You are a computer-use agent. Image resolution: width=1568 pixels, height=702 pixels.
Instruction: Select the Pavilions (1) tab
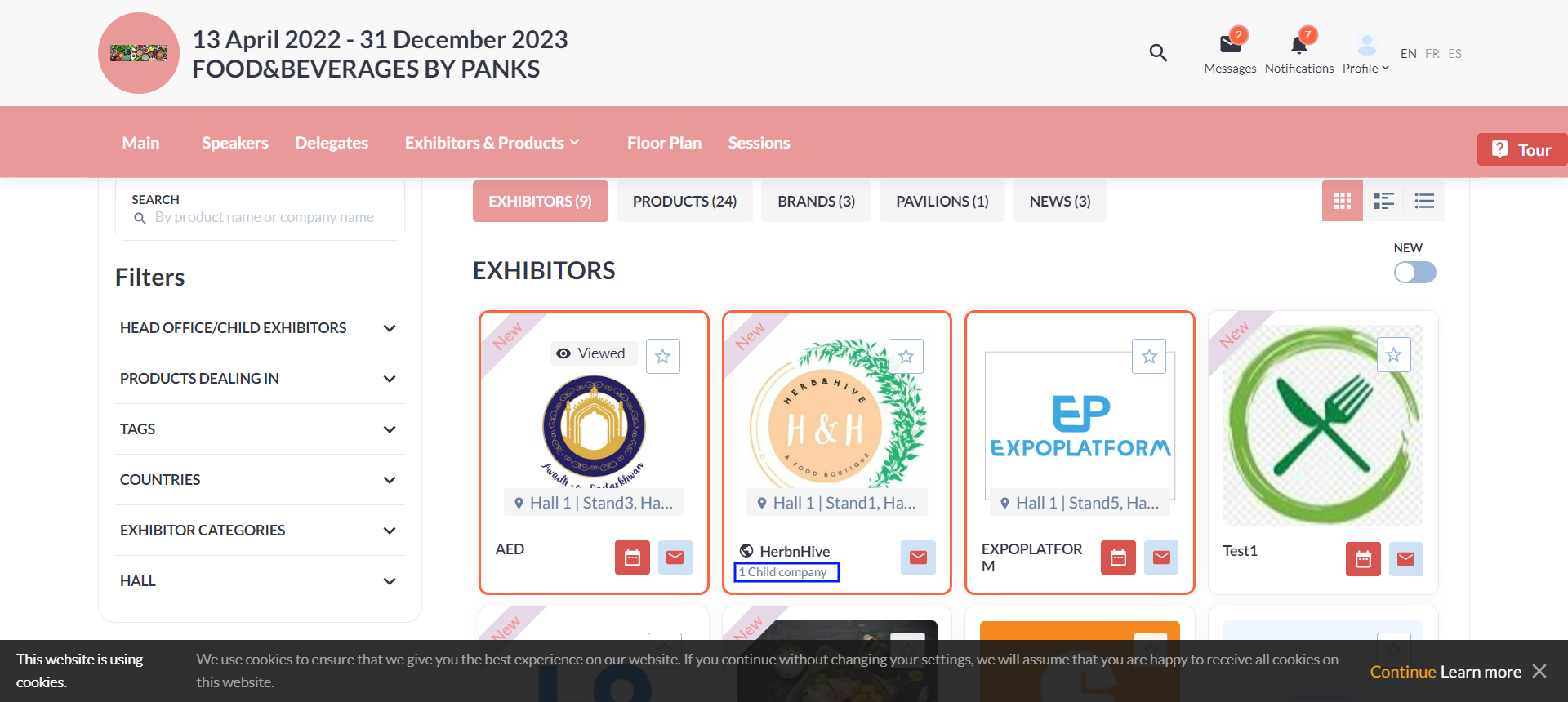pyautogui.click(x=942, y=201)
